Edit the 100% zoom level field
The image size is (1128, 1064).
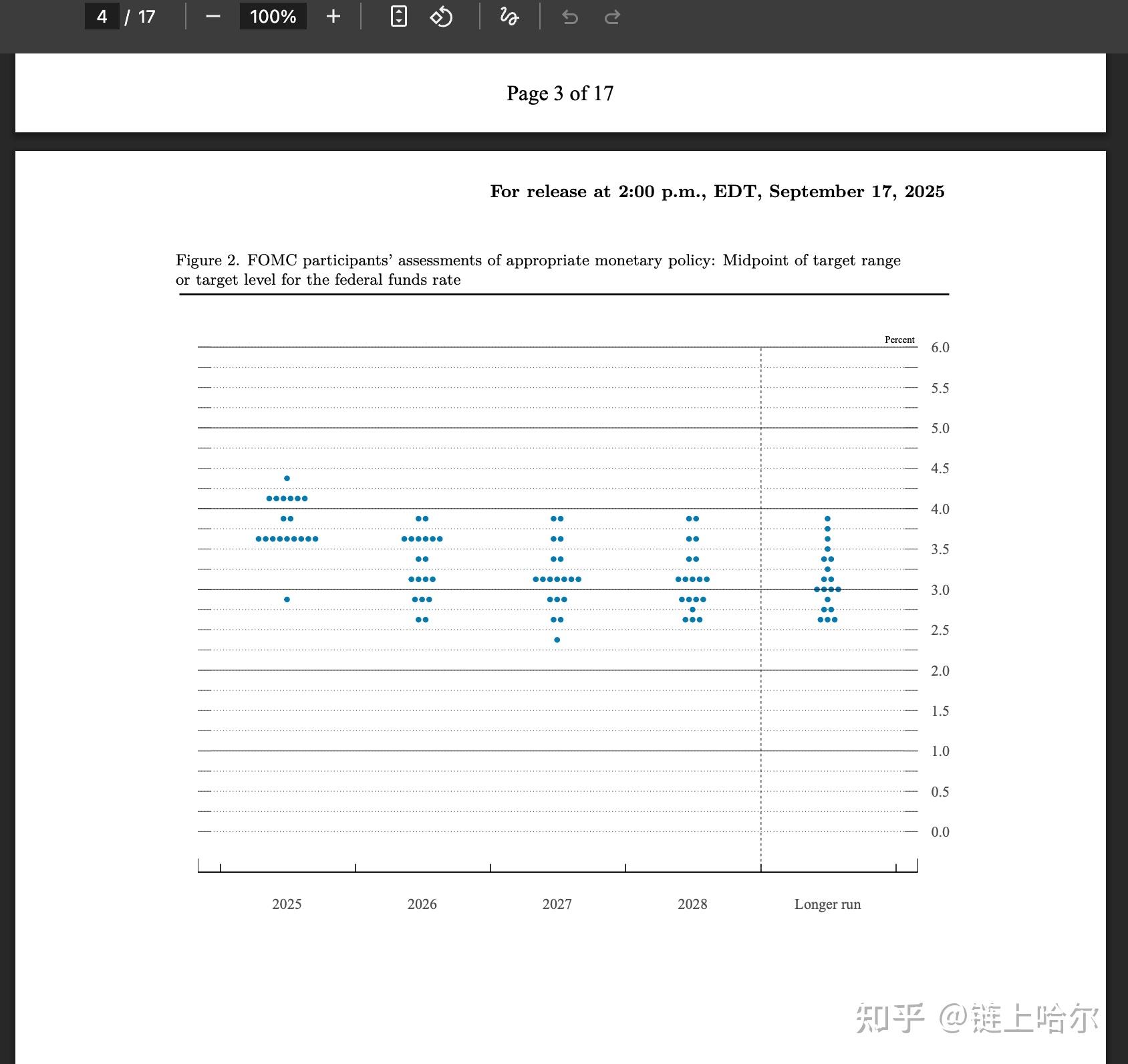[x=273, y=17]
